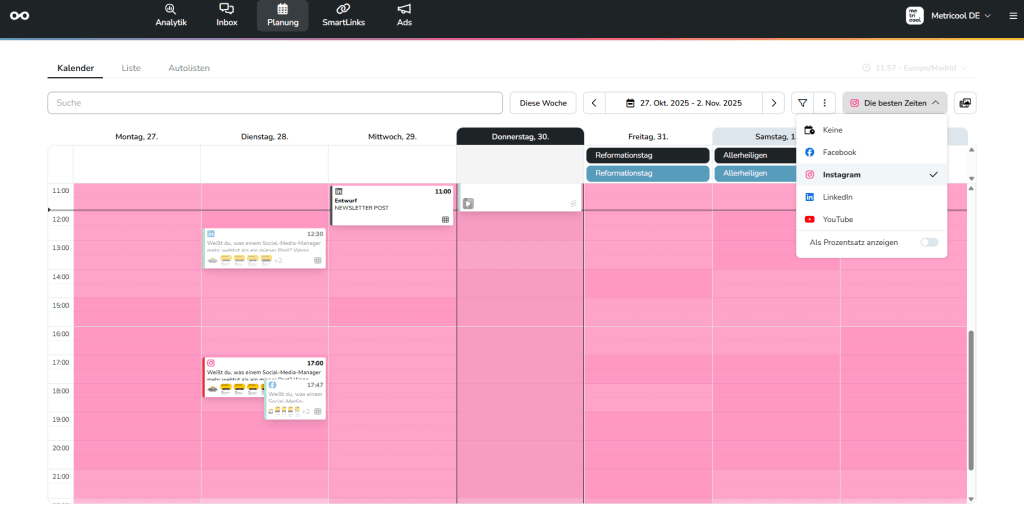Image resolution: width=1024 pixels, height=518 pixels.
Task: Click the Montag, 27. day header
Action: click(x=136, y=137)
